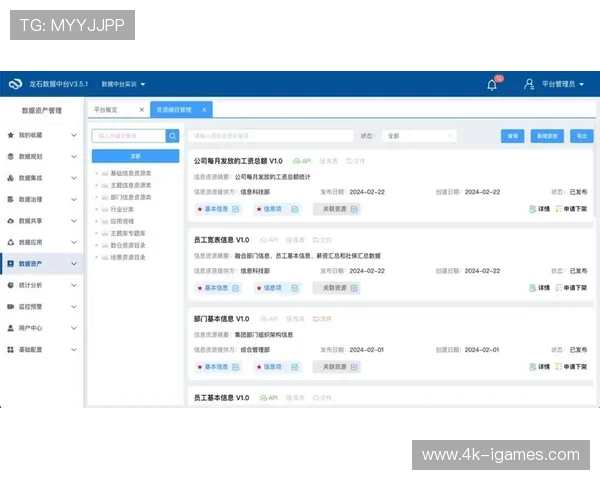600x480 pixels.
Task: Click the 导出 button
Action: [x=582, y=136]
